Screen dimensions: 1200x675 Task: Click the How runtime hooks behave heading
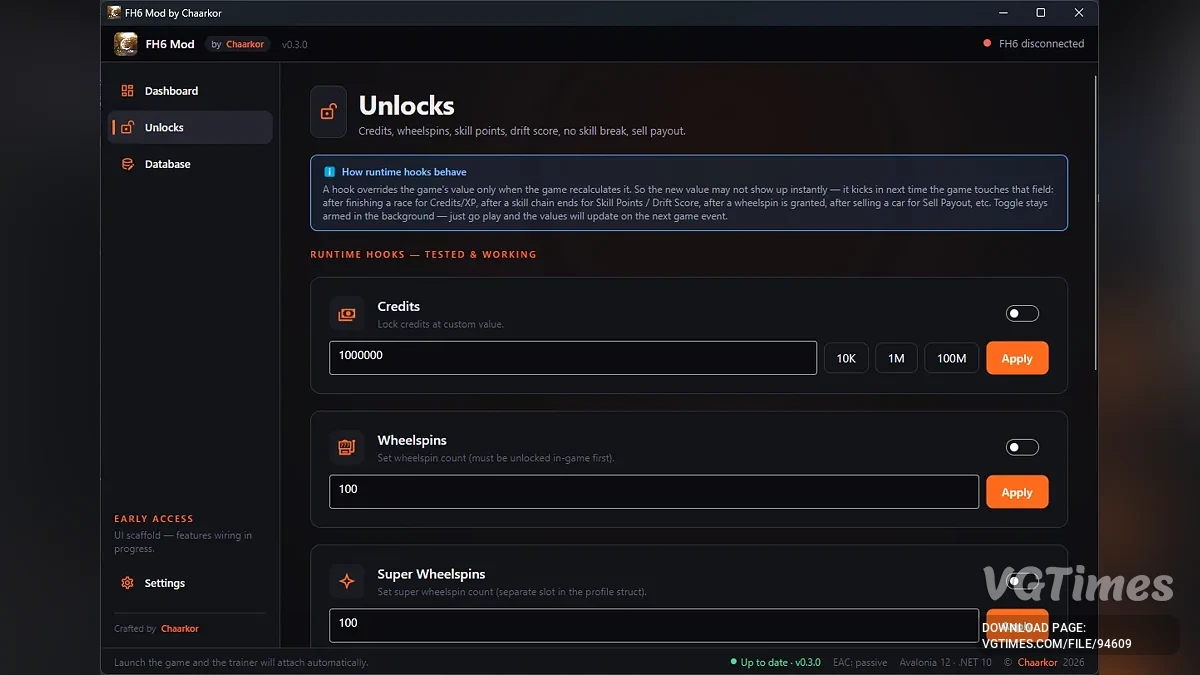404,172
